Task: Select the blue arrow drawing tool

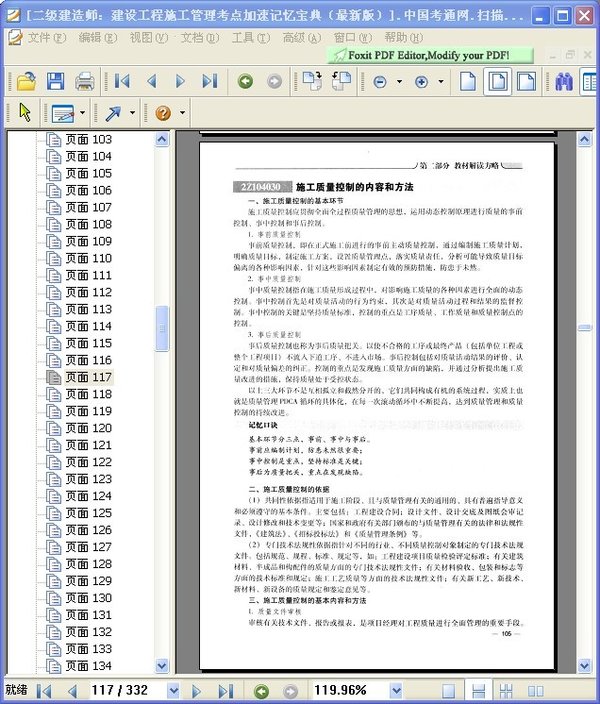Action: [x=113, y=113]
